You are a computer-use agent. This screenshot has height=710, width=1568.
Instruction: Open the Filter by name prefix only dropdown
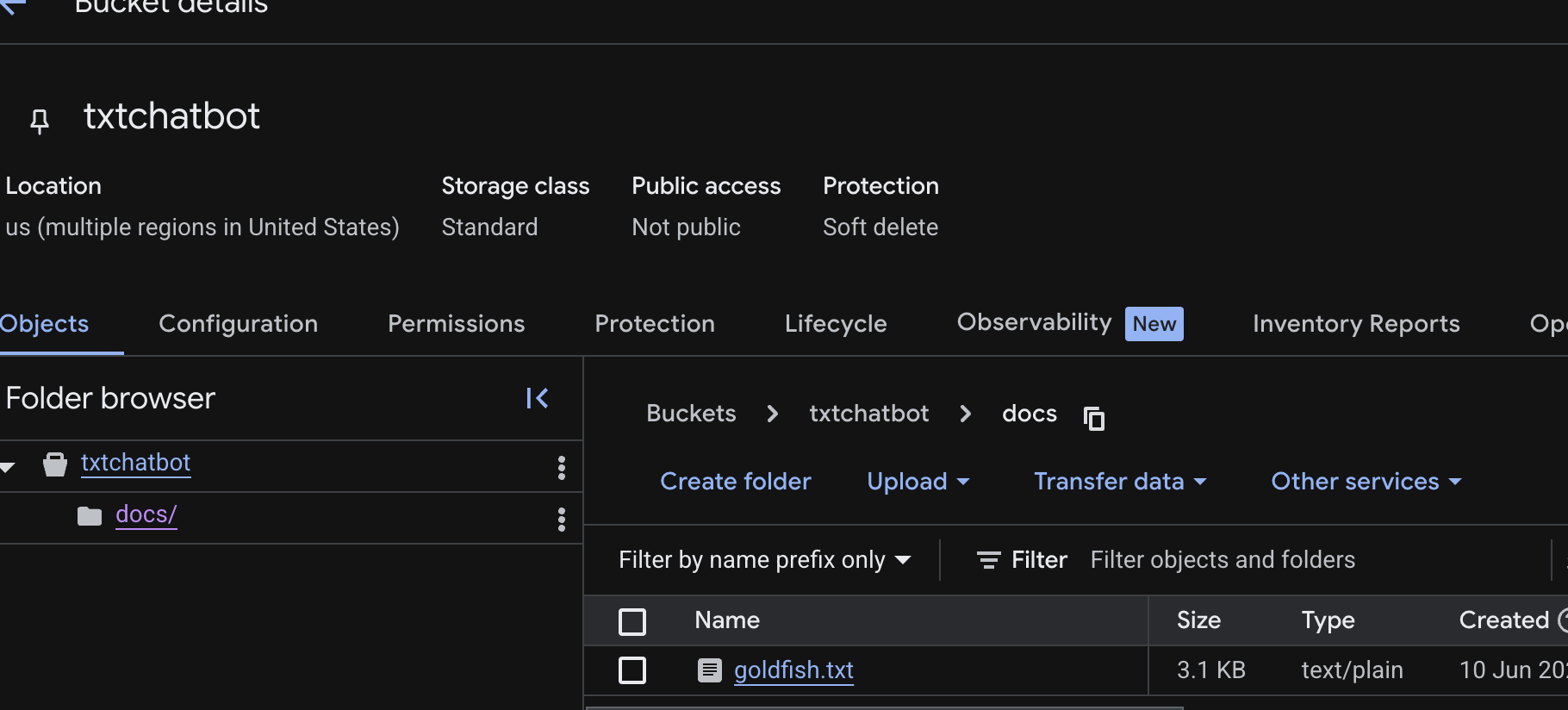pos(763,559)
